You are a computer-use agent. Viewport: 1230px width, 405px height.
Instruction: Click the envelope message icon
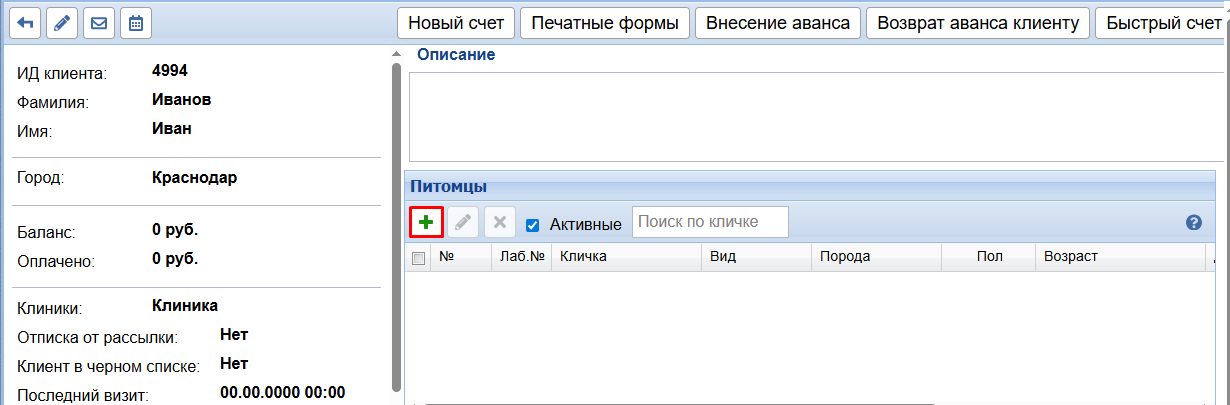point(98,23)
